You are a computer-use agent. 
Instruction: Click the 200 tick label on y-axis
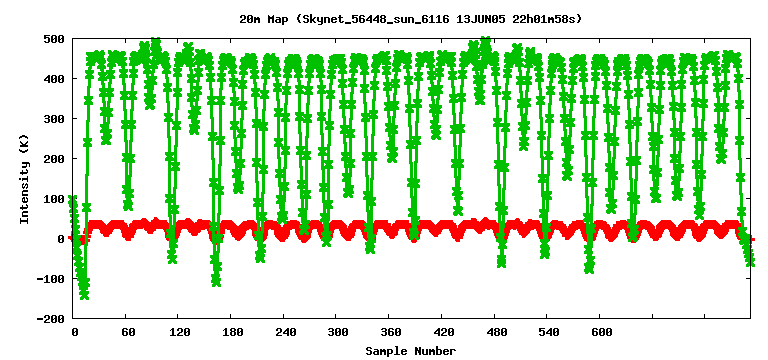click(54, 159)
